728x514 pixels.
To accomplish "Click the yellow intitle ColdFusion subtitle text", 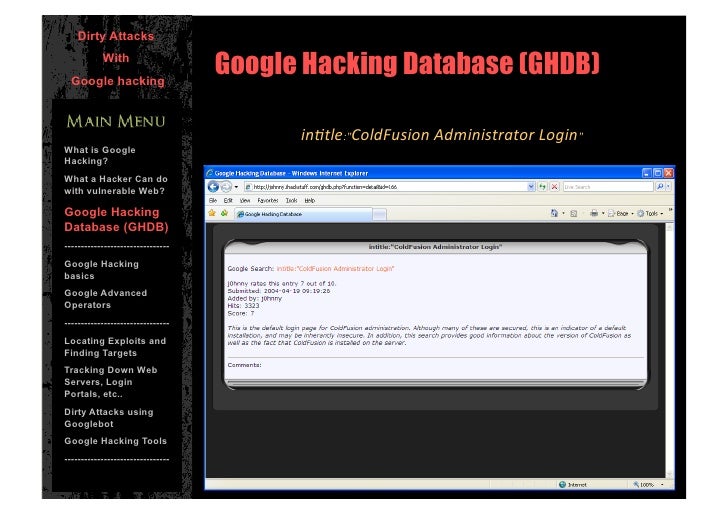I will coord(442,135).
